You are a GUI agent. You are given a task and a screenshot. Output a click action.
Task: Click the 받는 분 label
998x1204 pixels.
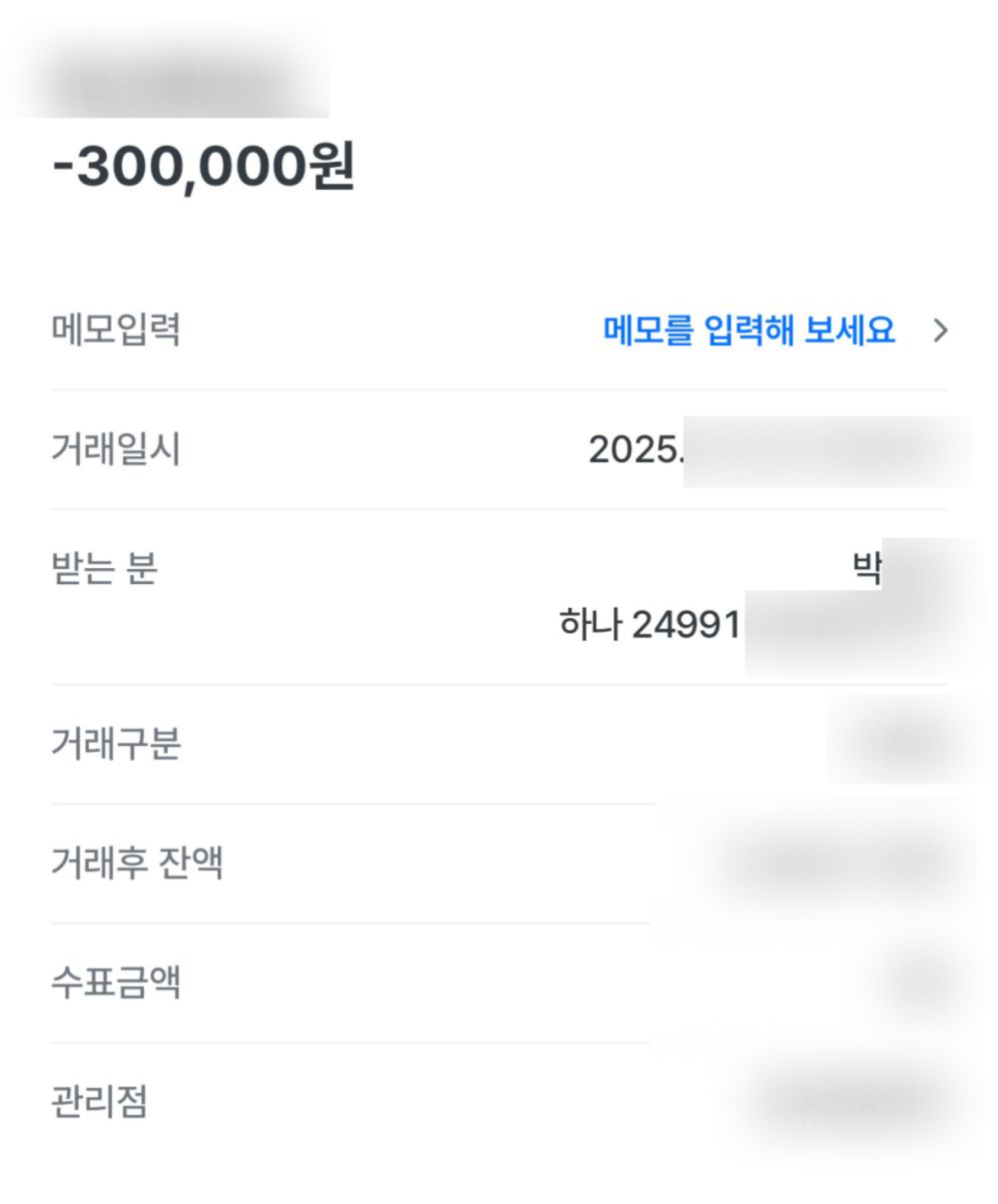point(104,569)
